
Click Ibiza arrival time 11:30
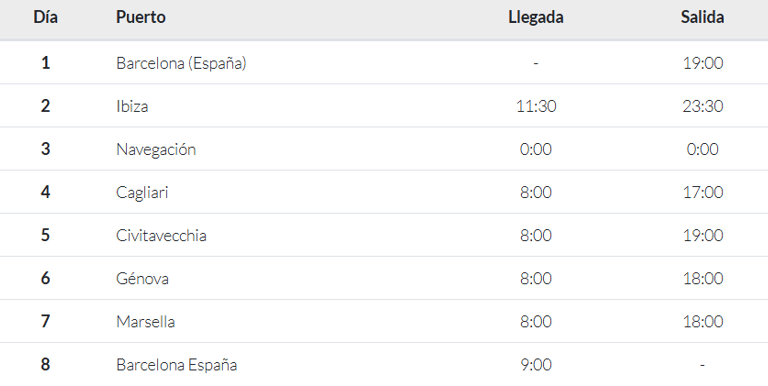(536, 106)
